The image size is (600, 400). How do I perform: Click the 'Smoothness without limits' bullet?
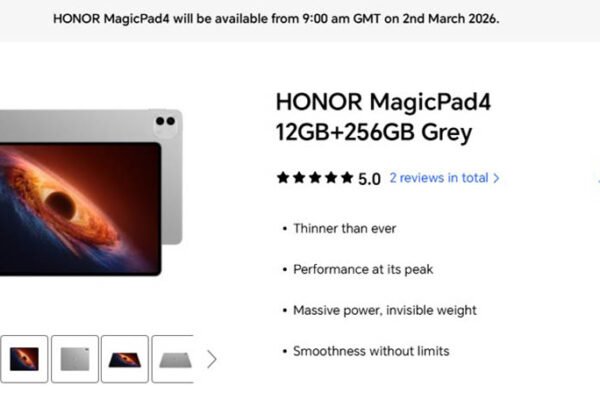[371, 351]
